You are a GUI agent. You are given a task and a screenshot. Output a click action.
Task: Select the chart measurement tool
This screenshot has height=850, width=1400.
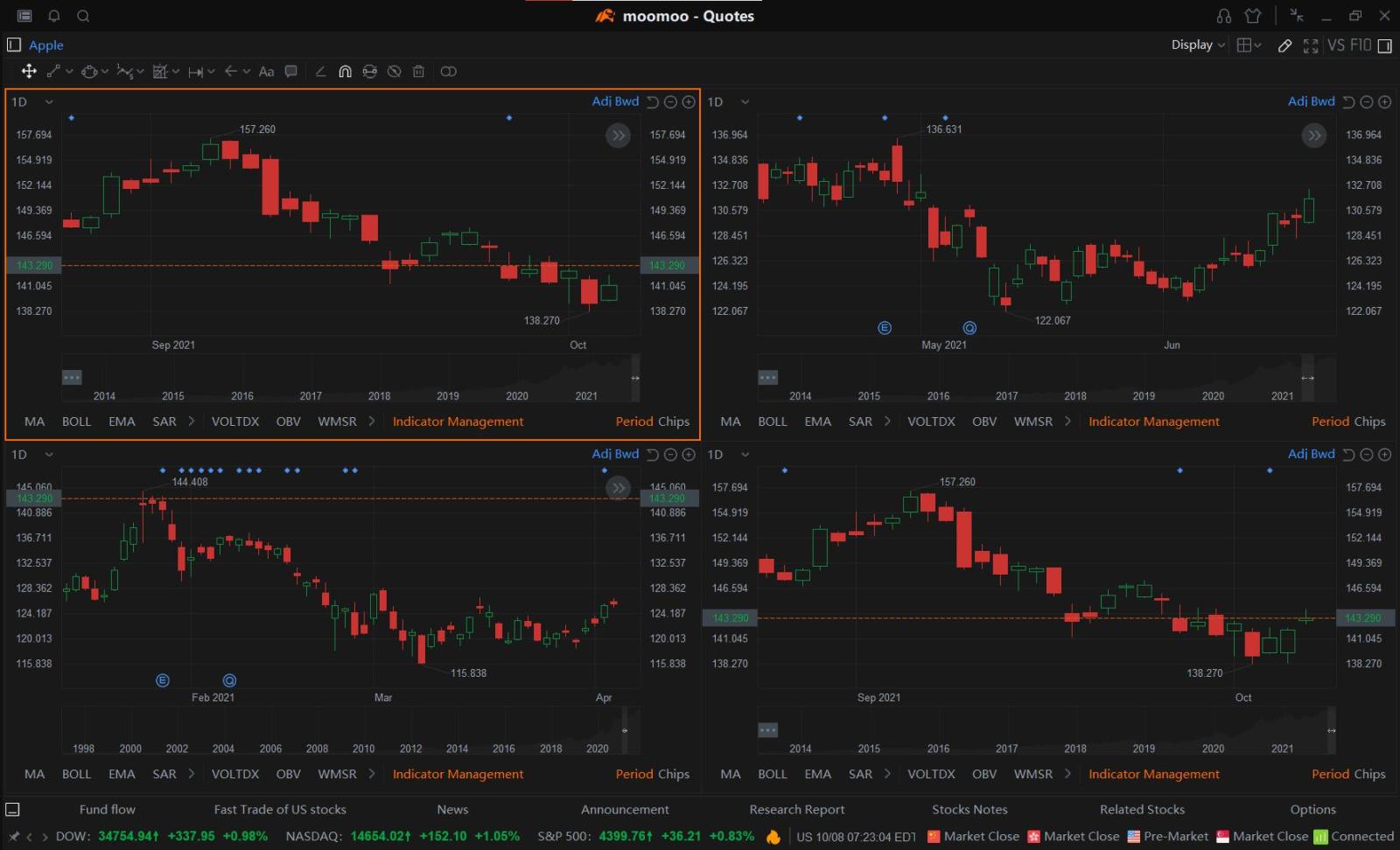(160, 72)
